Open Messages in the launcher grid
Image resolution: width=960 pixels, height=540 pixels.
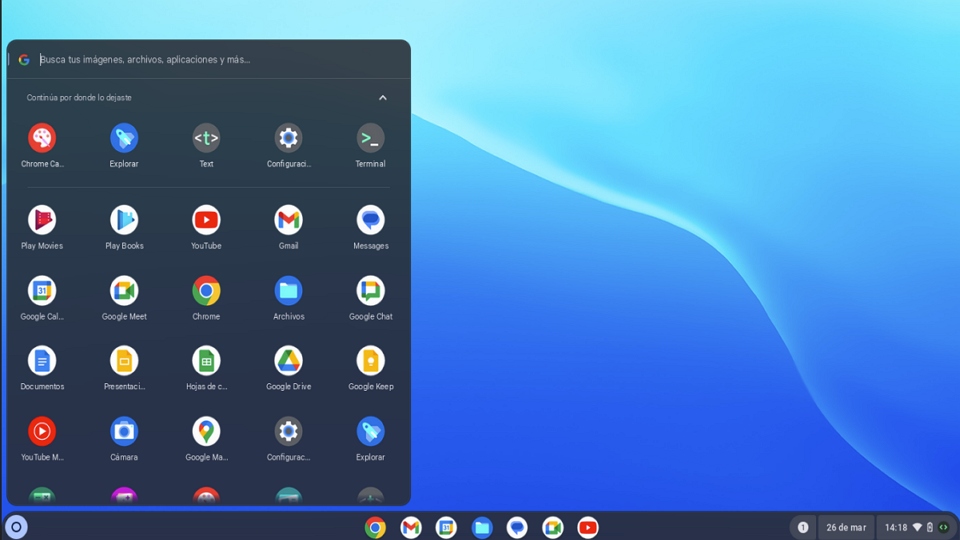click(370, 220)
